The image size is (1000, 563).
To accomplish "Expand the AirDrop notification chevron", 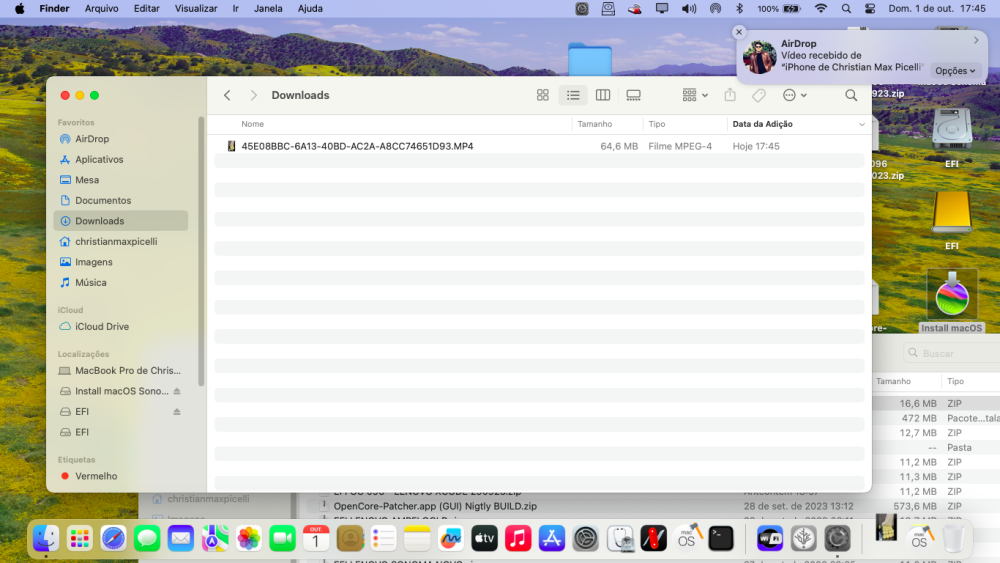I will tap(976, 40).
